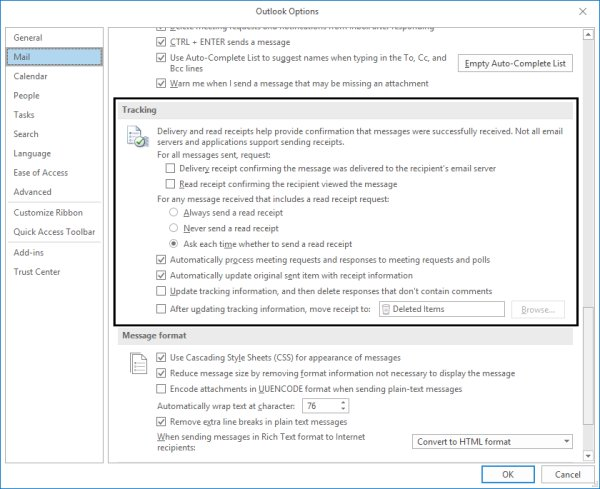
Task: Open the General options category
Action: click(x=54, y=37)
